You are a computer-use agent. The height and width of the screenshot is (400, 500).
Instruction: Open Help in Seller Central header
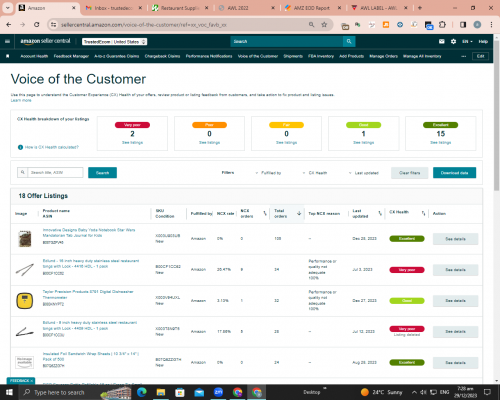click(483, 42)
